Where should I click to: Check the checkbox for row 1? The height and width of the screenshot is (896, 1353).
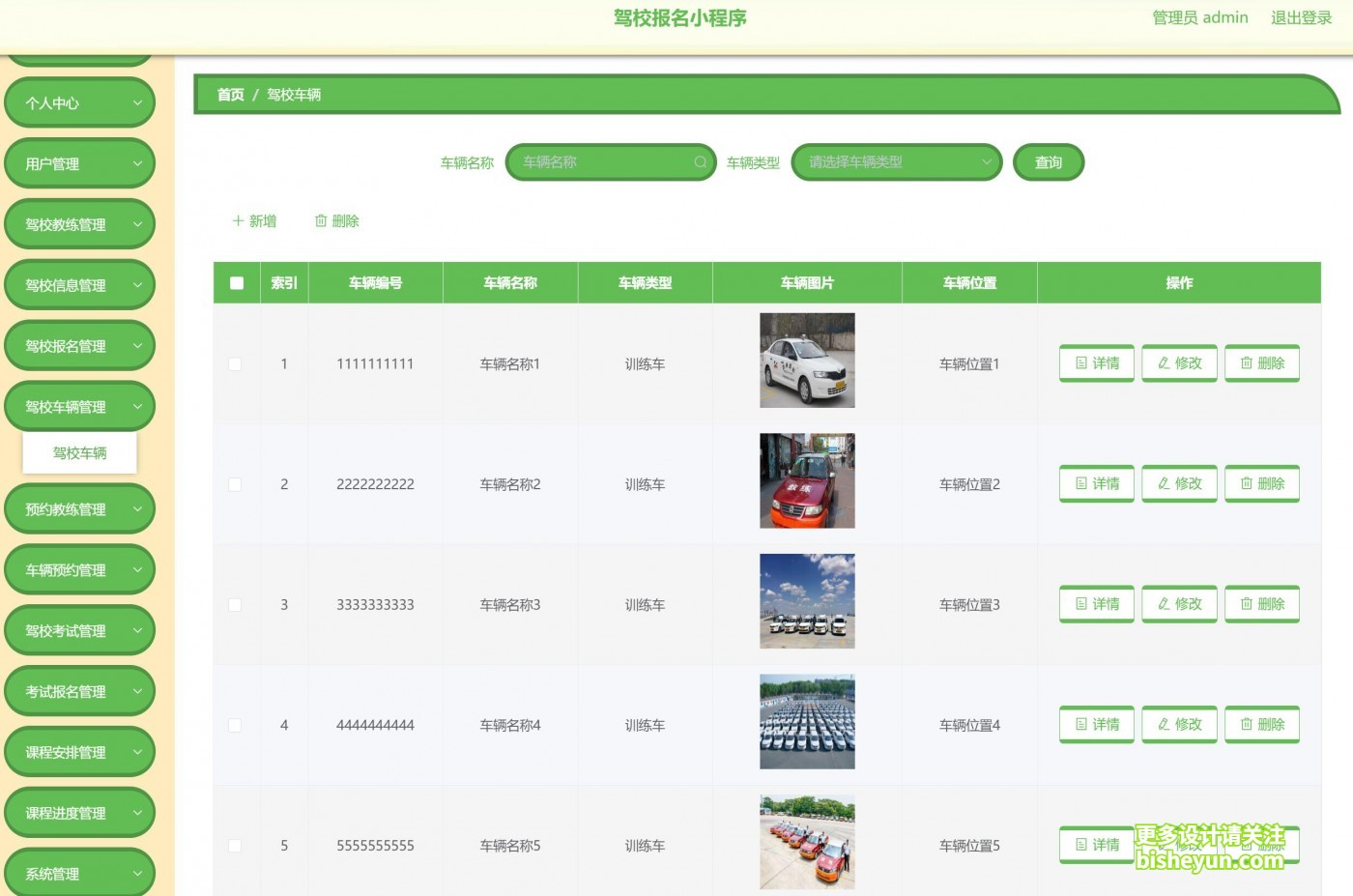point(235,364)
